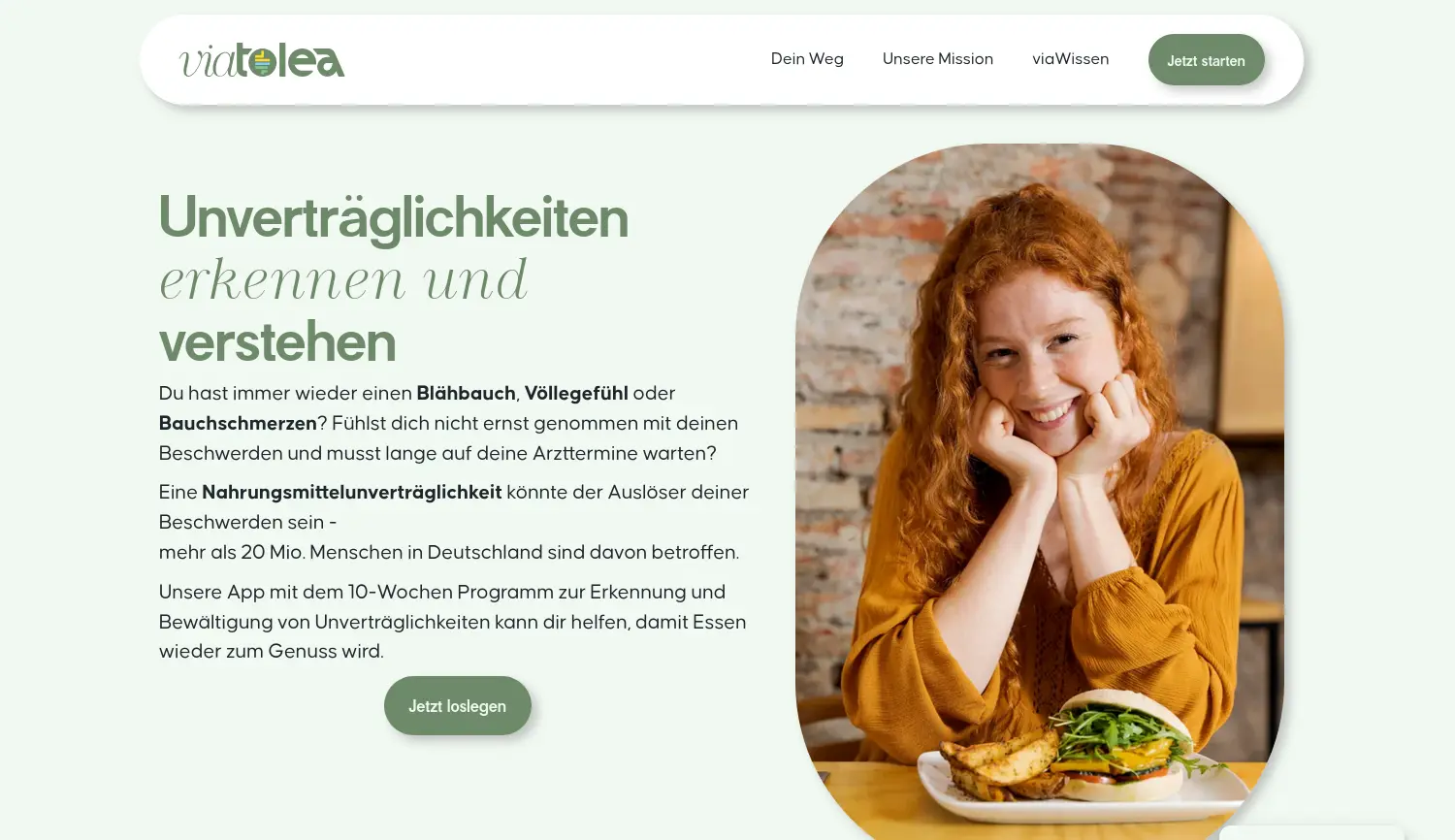Click the burger in the hero photo
The image size is (1455, 840).
point(1125,745)
